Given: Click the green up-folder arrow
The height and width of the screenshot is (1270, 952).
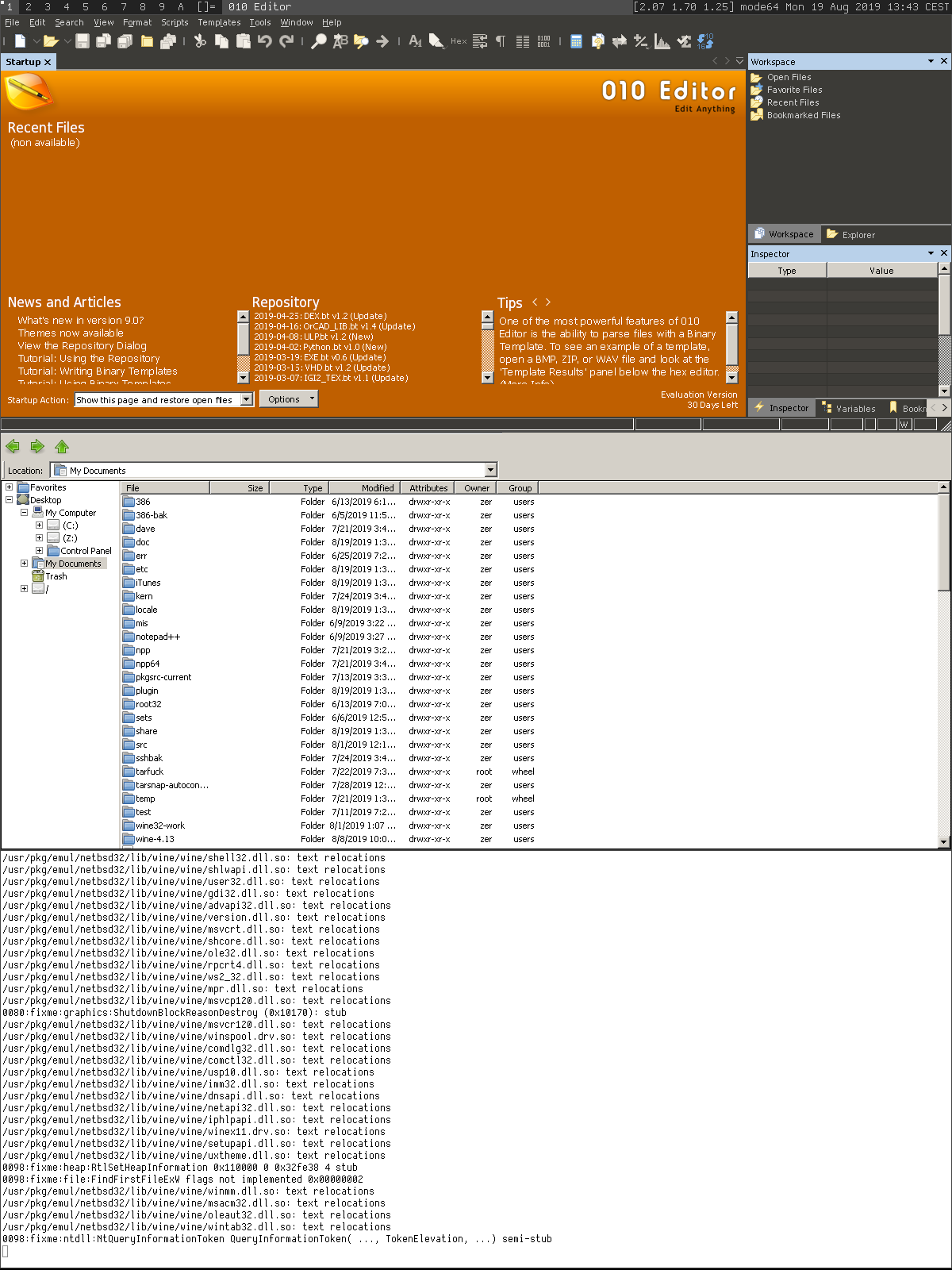Looking at the screenshot, I should (62, 447).
